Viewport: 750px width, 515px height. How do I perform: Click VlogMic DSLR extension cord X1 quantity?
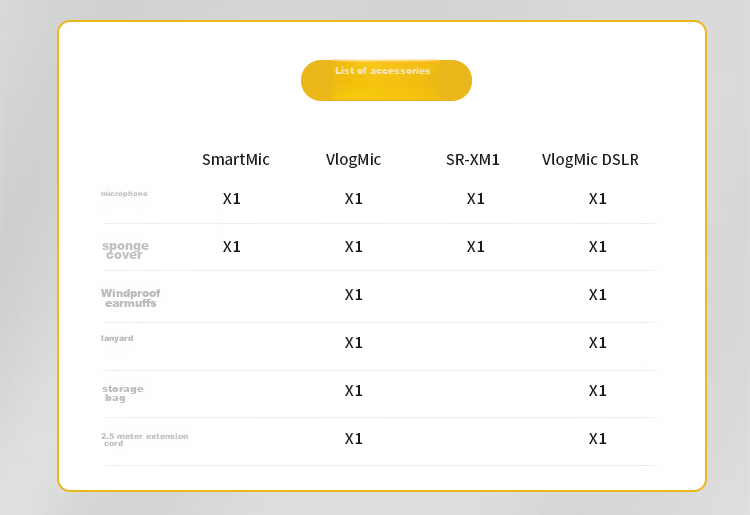(597, 438)
